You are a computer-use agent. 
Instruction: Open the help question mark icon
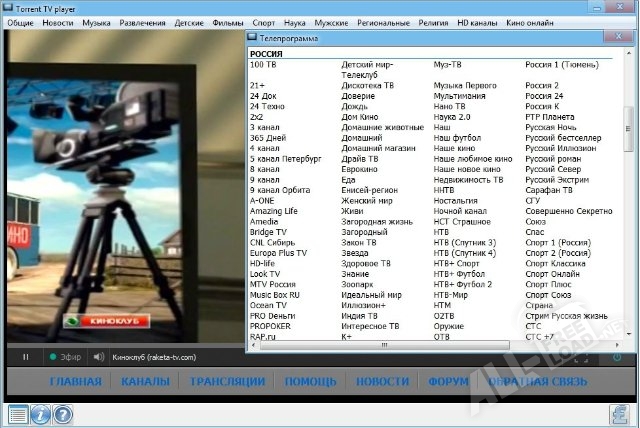(62, 414)
